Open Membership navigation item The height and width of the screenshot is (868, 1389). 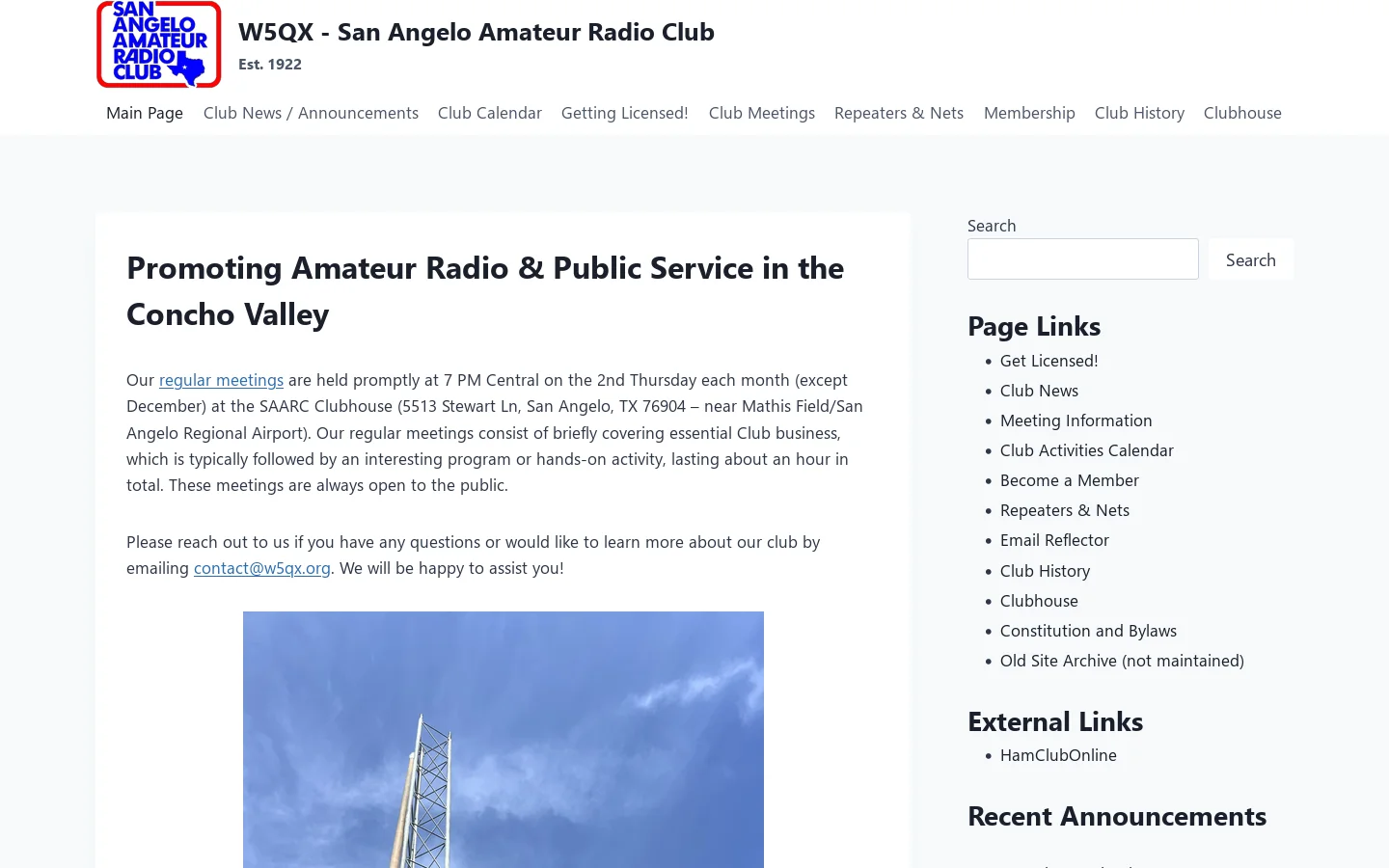point(1029,113)
